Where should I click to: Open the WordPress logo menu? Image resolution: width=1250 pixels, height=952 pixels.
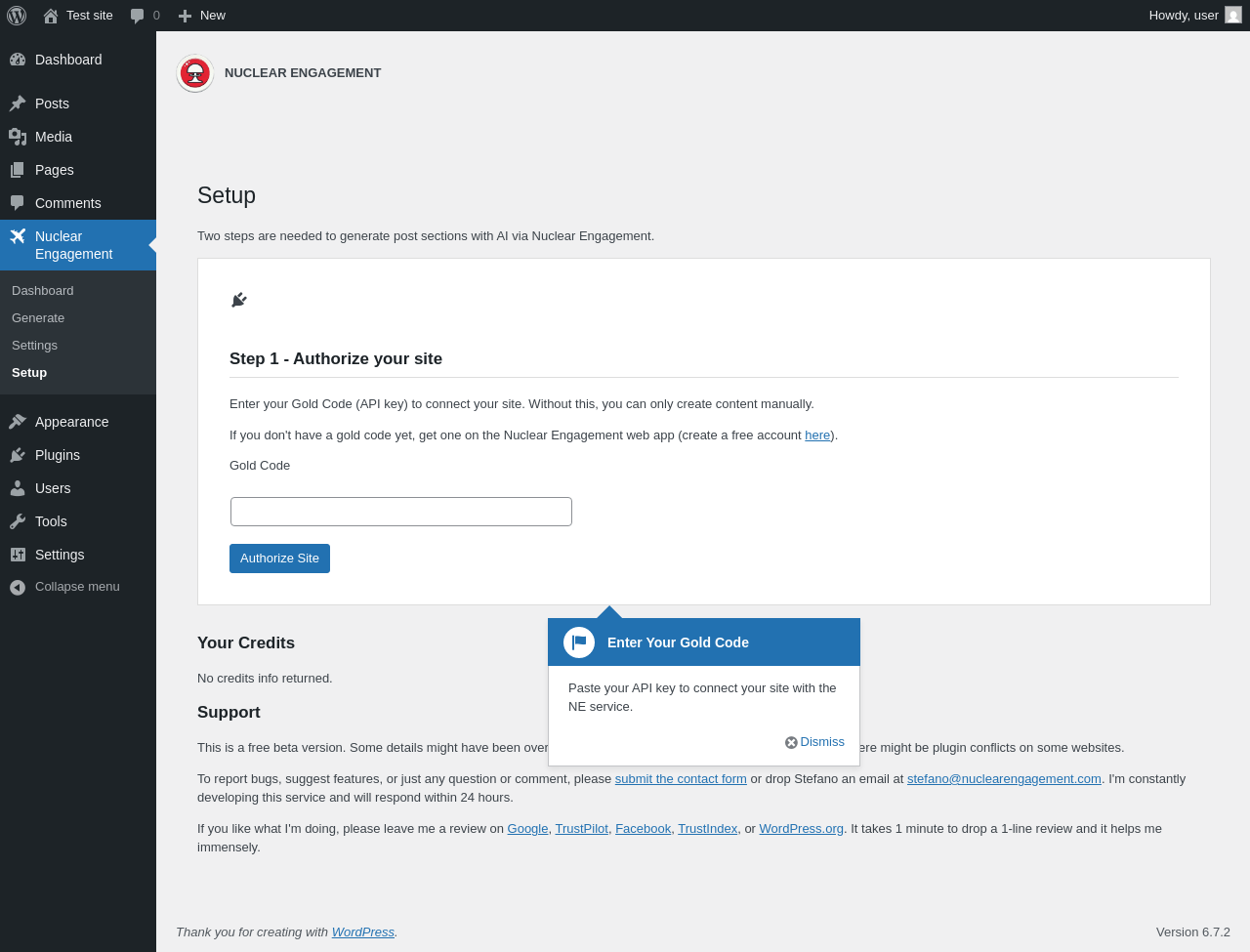pos(17,16)
